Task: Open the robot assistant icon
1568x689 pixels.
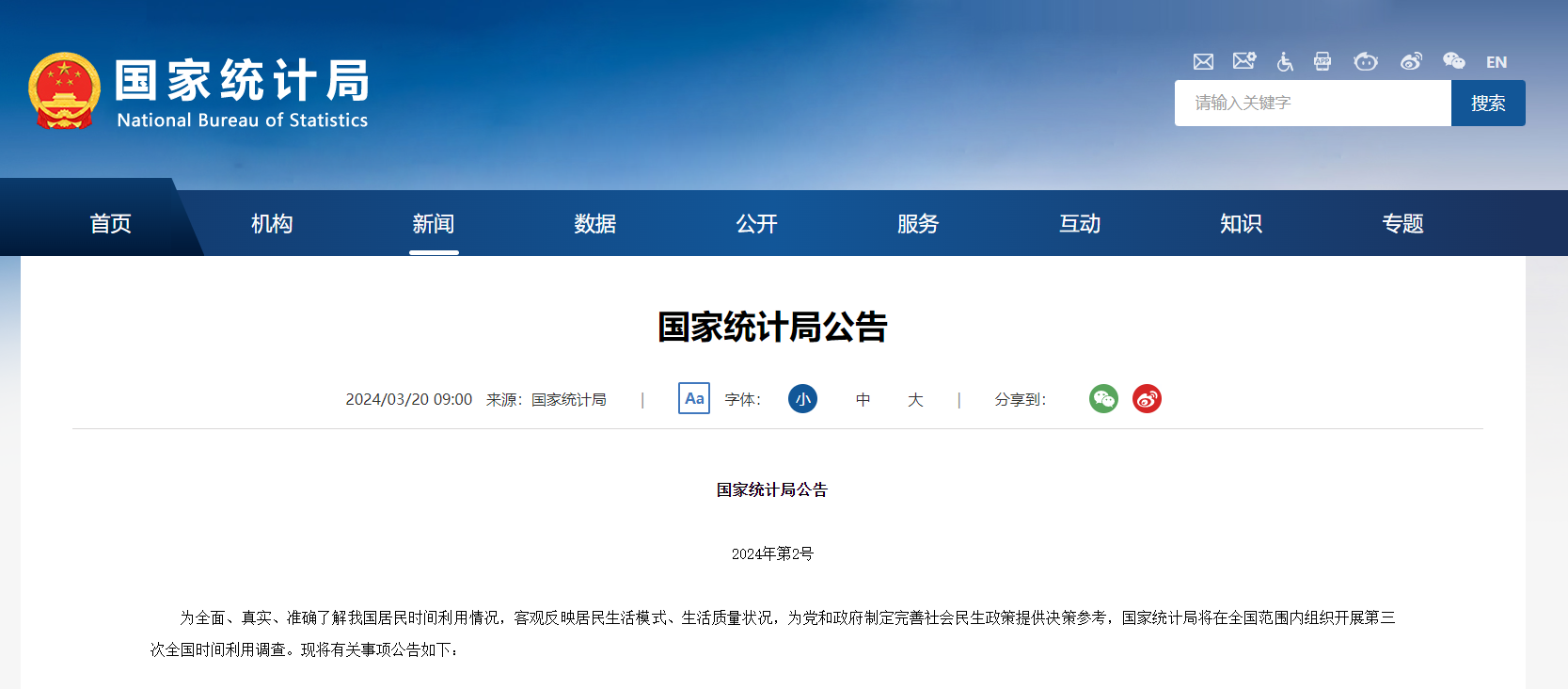Action: 1366,62
